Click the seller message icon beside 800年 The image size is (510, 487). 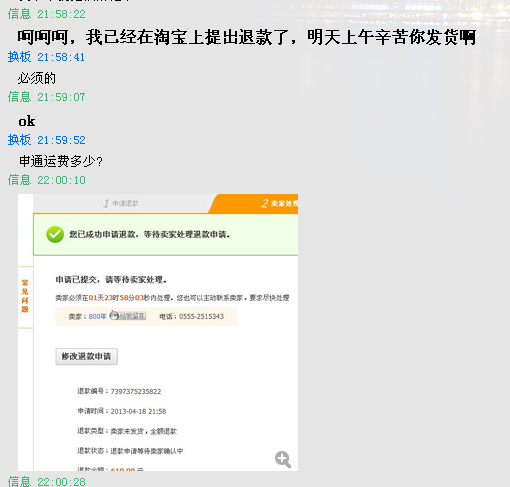click(x=128, y=316)
